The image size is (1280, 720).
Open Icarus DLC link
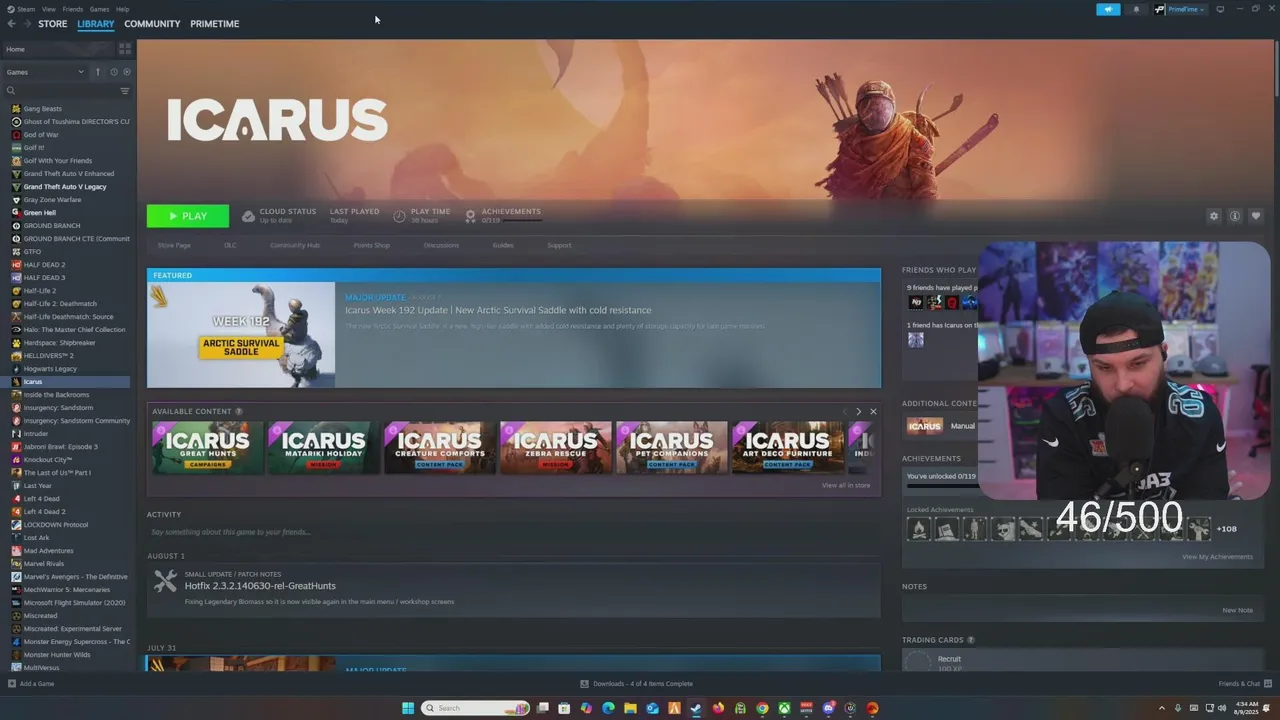click(230, 245)
